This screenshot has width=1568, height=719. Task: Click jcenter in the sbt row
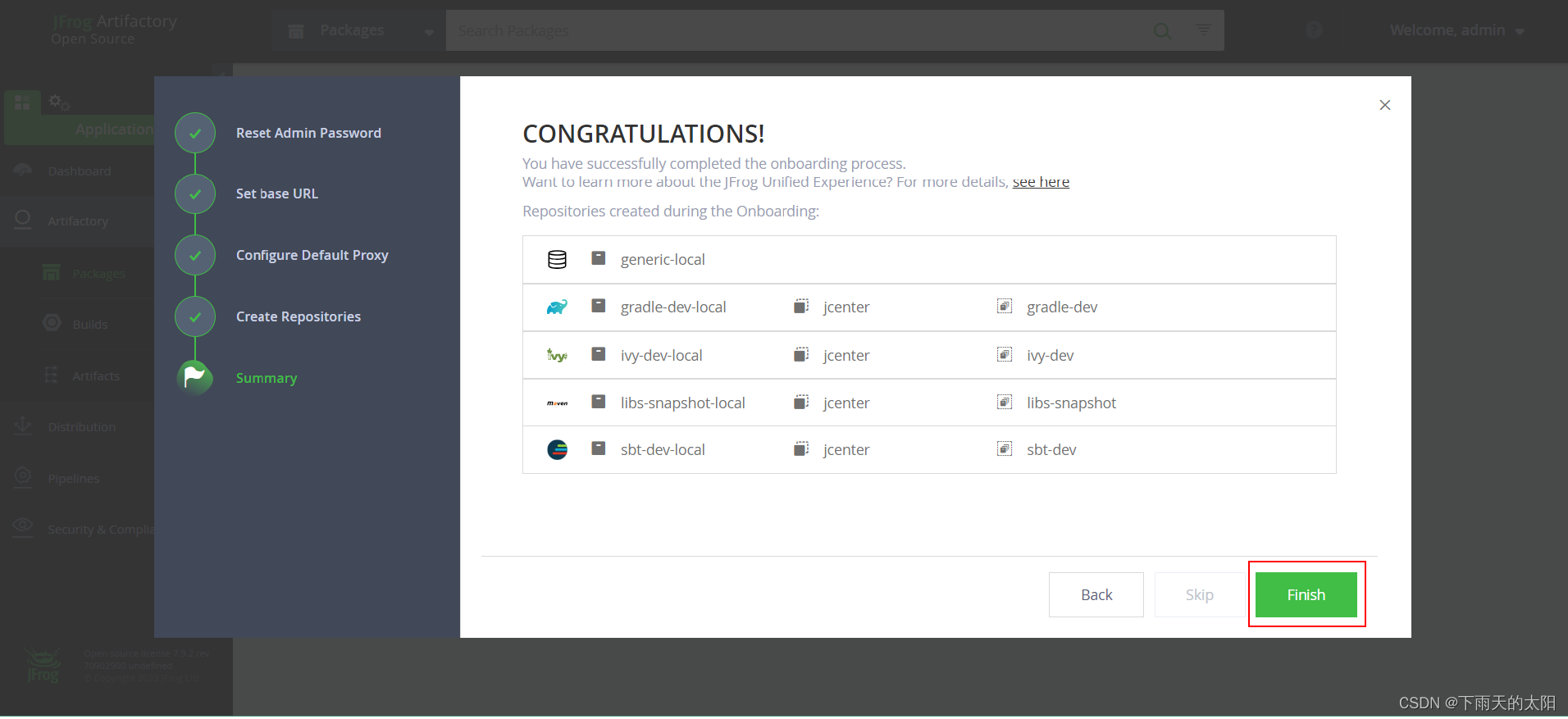846,449
